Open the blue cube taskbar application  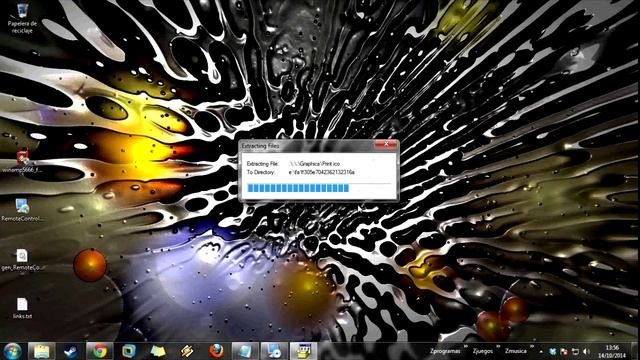click(245, 351)
